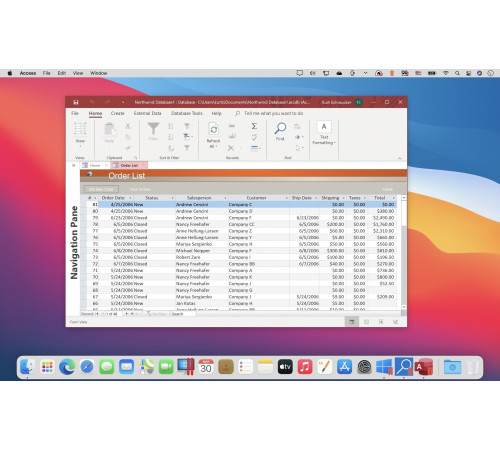Click Salesperson Robert Zare cell

click(x=201, y=257)
